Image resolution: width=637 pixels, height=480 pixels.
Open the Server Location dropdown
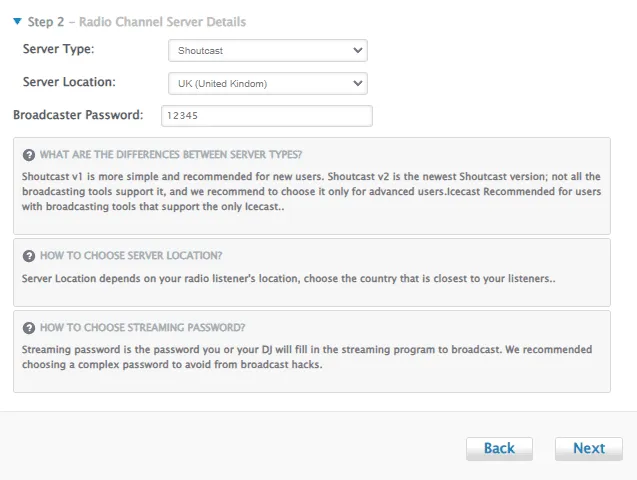tap(268, 84)
